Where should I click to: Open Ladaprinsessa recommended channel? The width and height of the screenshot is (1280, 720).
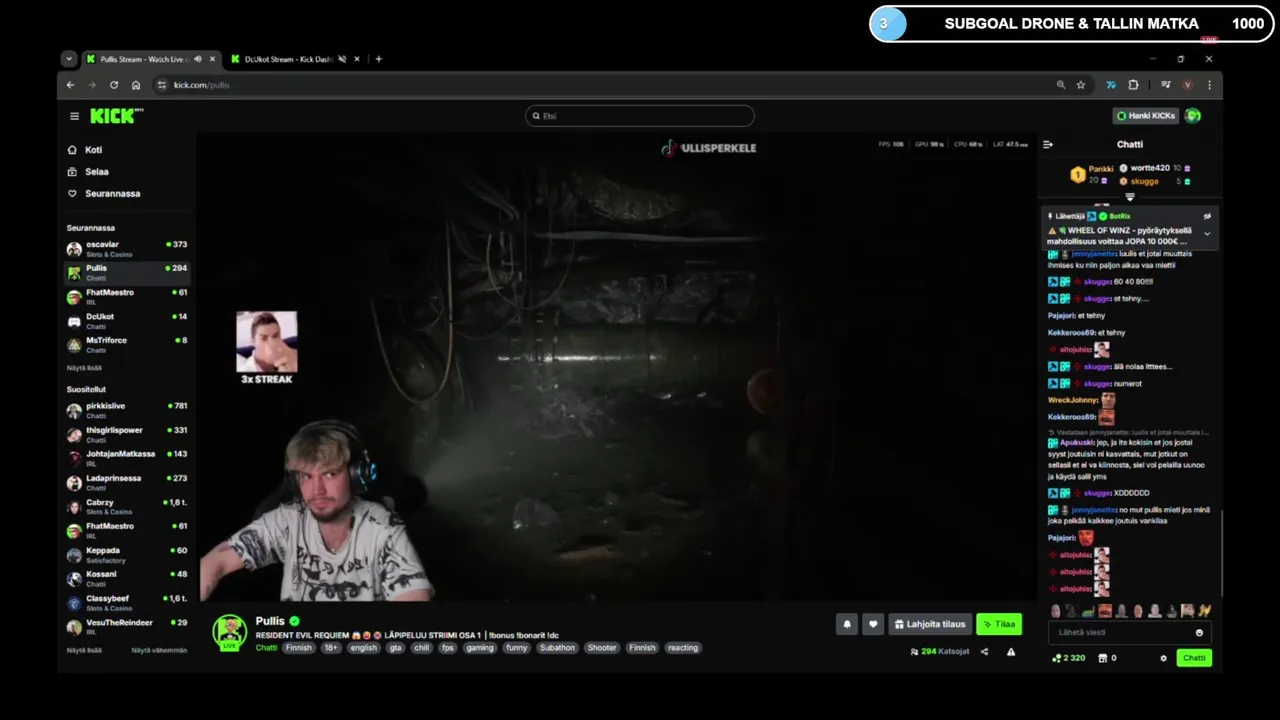(127, 482)
